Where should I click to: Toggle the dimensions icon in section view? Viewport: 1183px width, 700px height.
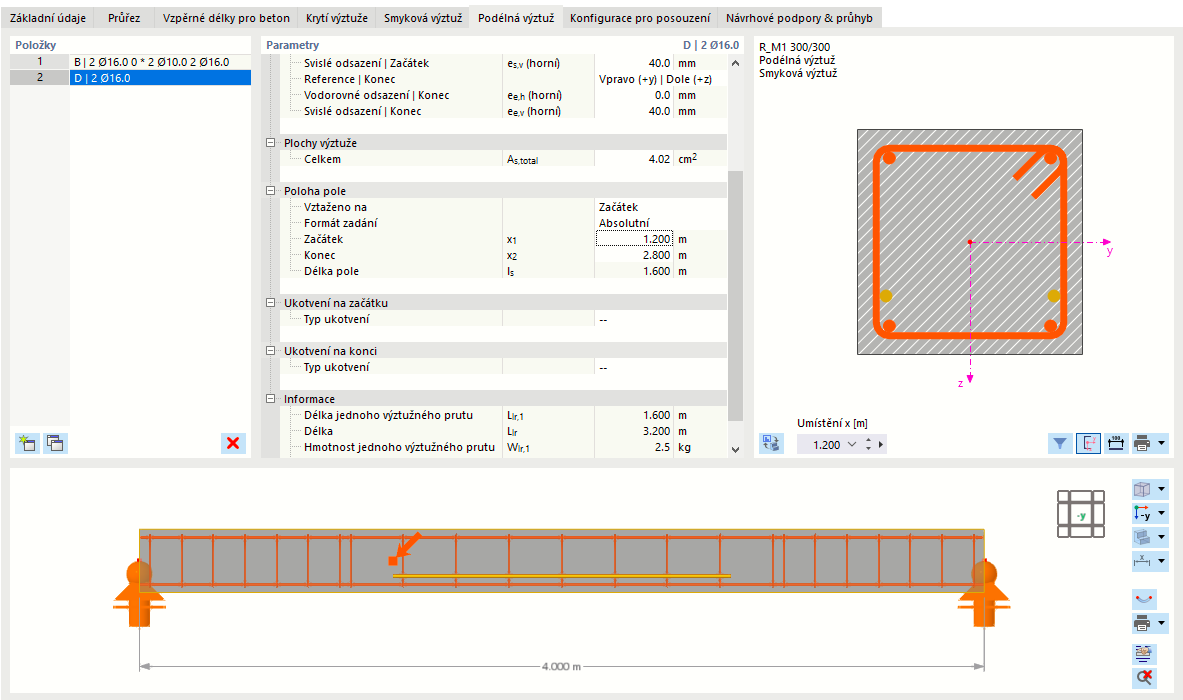point(1115,444)
